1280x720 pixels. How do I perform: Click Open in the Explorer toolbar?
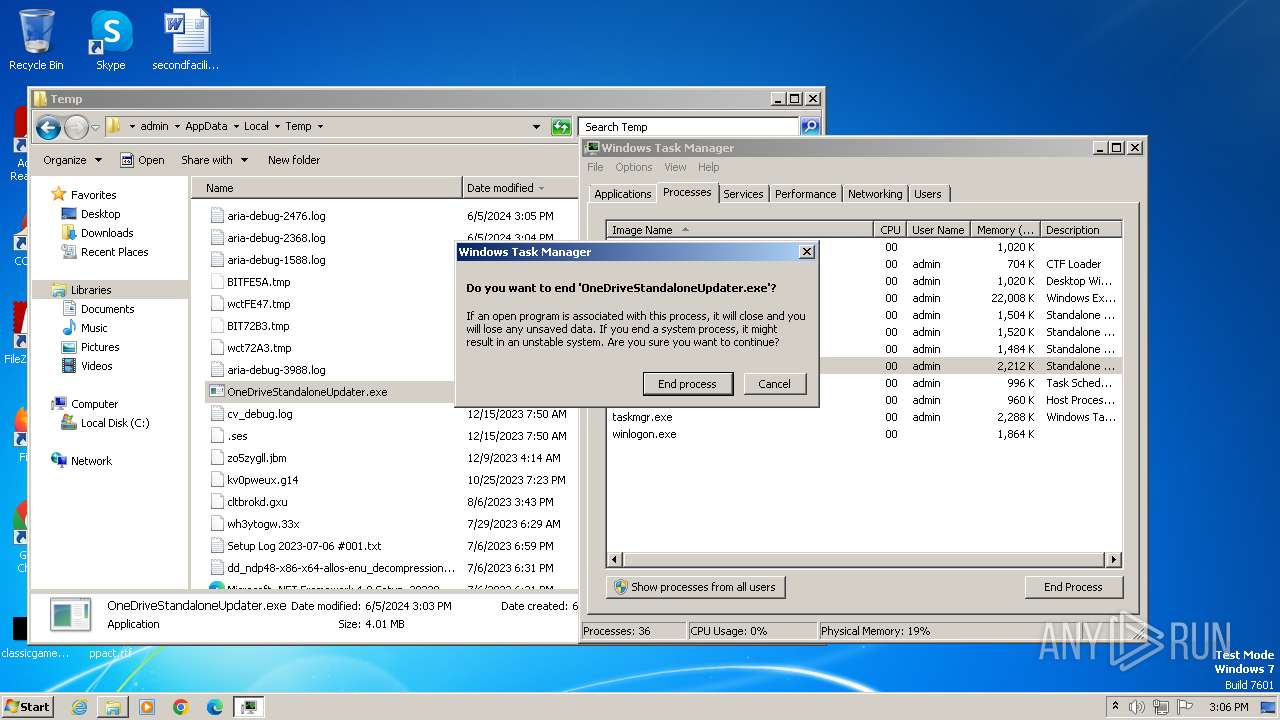click(142, 160)
